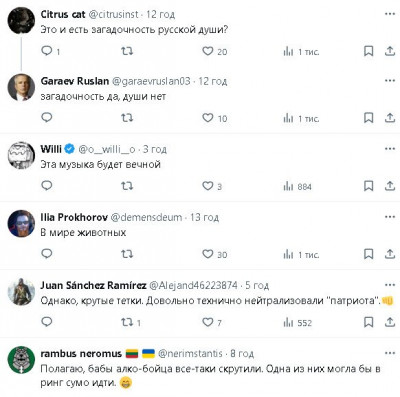Viewport: 400px width, 397px height.
Task: Retweet Willi's tweet
Action: pyautogui.click(x=127, y=186)
